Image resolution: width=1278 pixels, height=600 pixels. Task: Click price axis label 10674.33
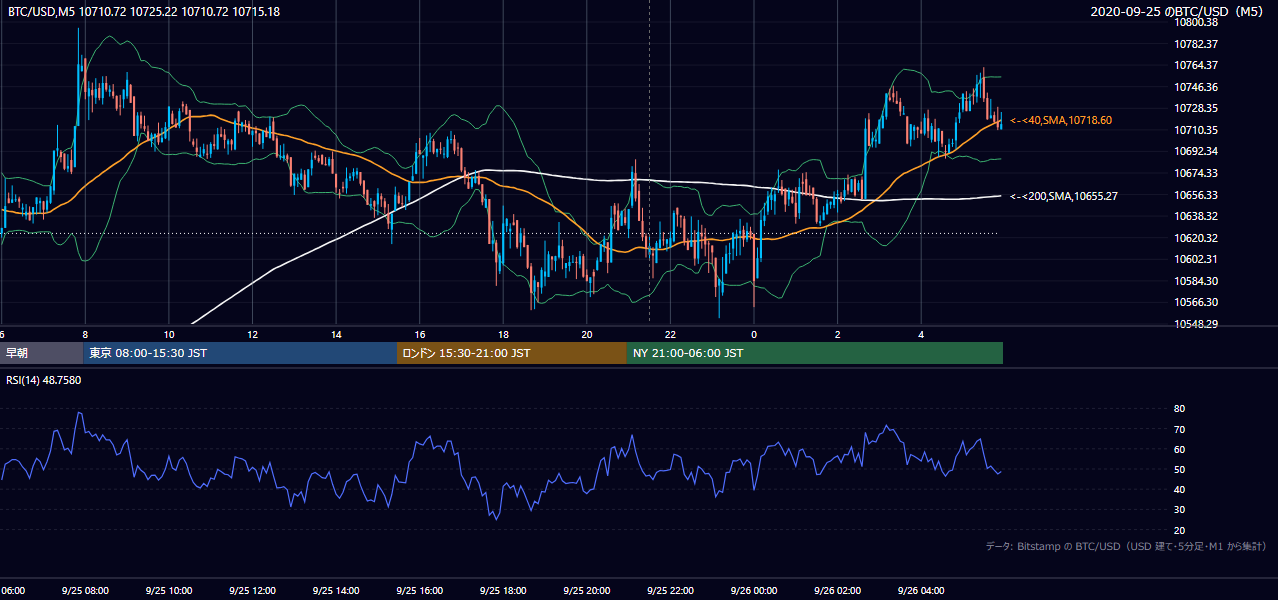(1196, 173)
